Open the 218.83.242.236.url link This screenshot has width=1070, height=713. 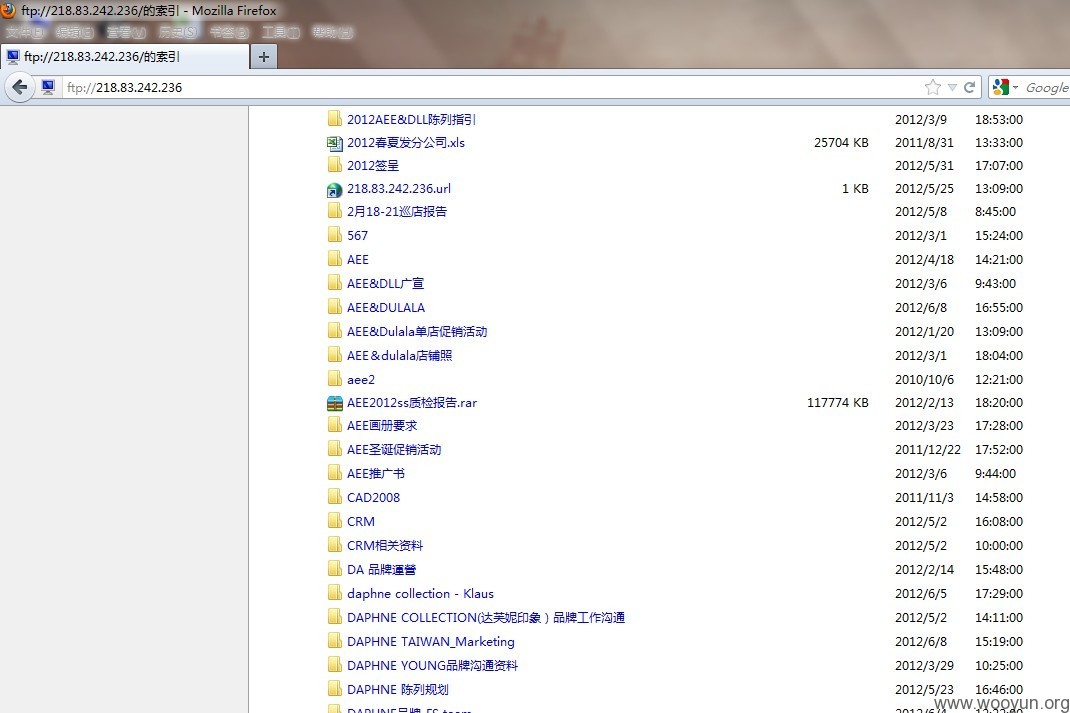click(399, 188)
